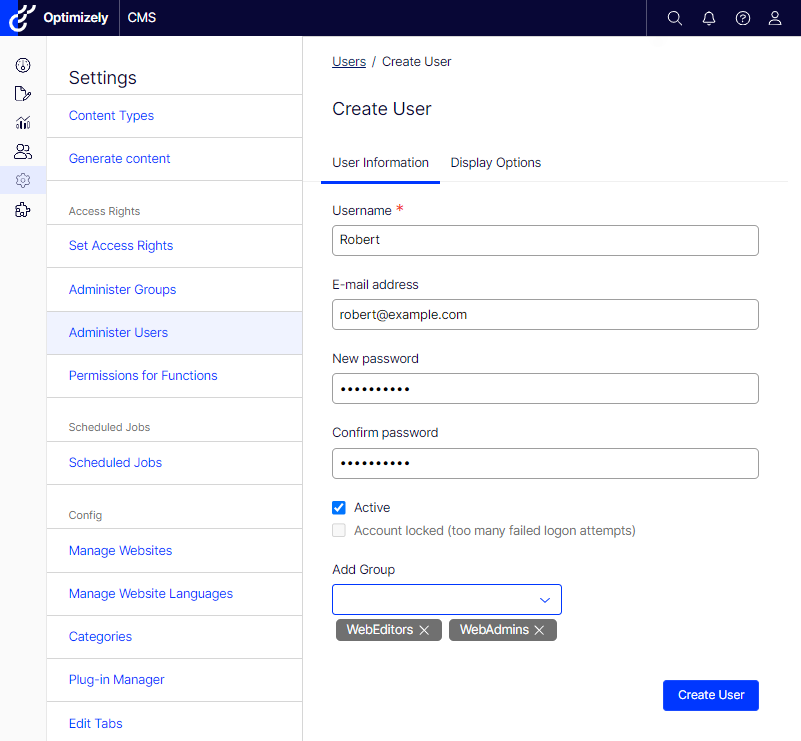This screenshot has height=741, width=801.
Task: Focus the Confirm password field
Action: (545, 463)
